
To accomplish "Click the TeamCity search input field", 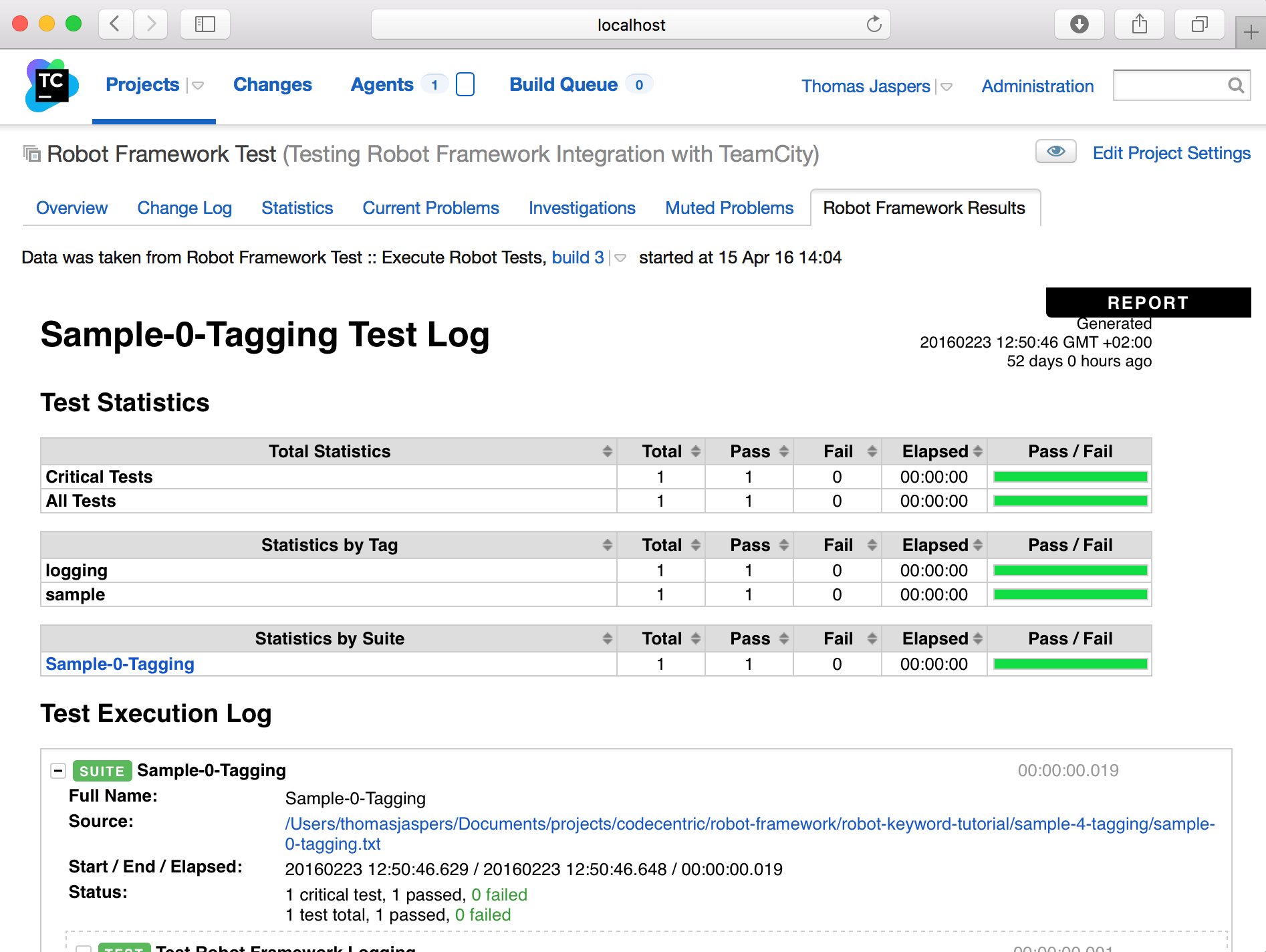I will click(x=1170, y=86).
